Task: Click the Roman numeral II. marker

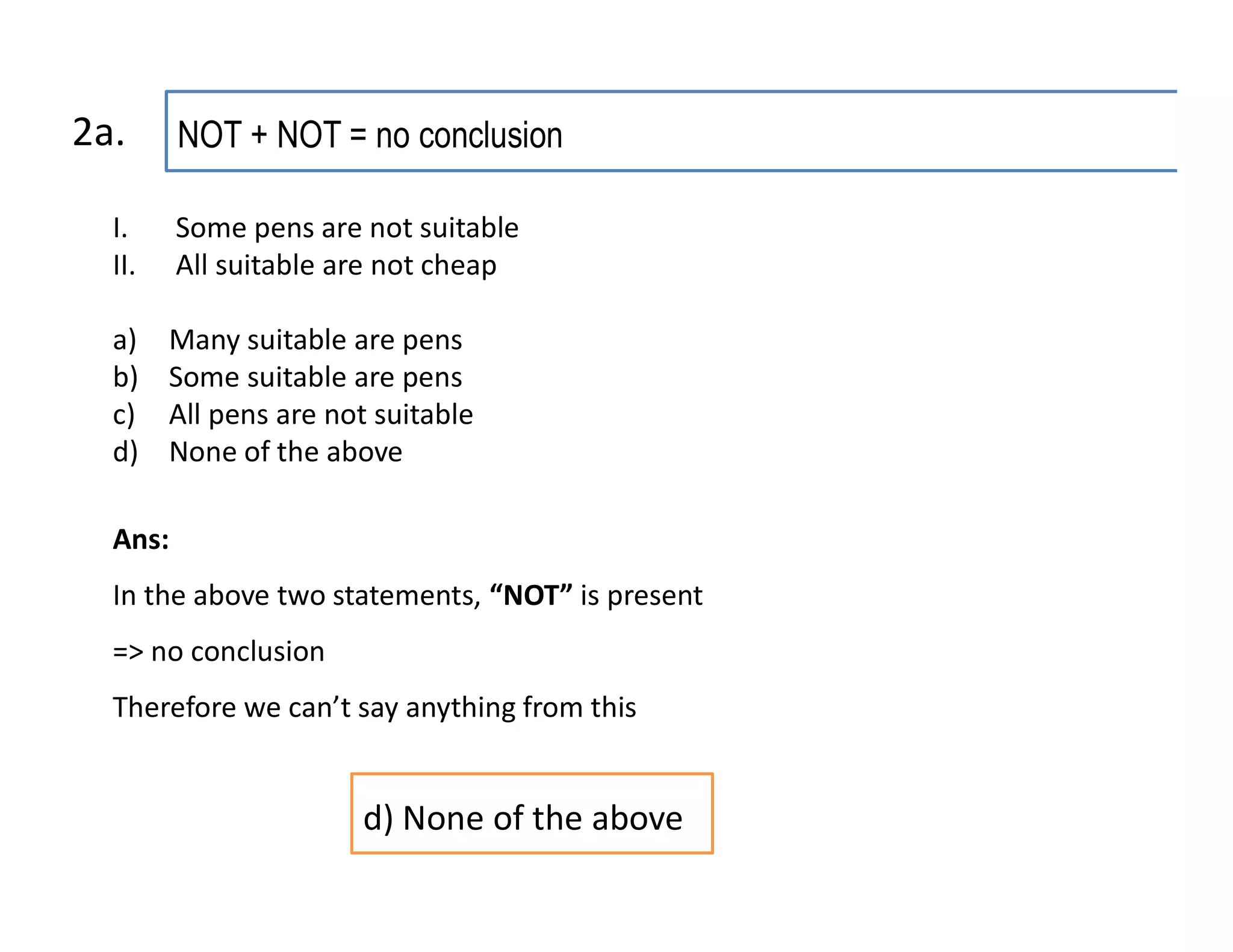Action: (x=124, y=265)
